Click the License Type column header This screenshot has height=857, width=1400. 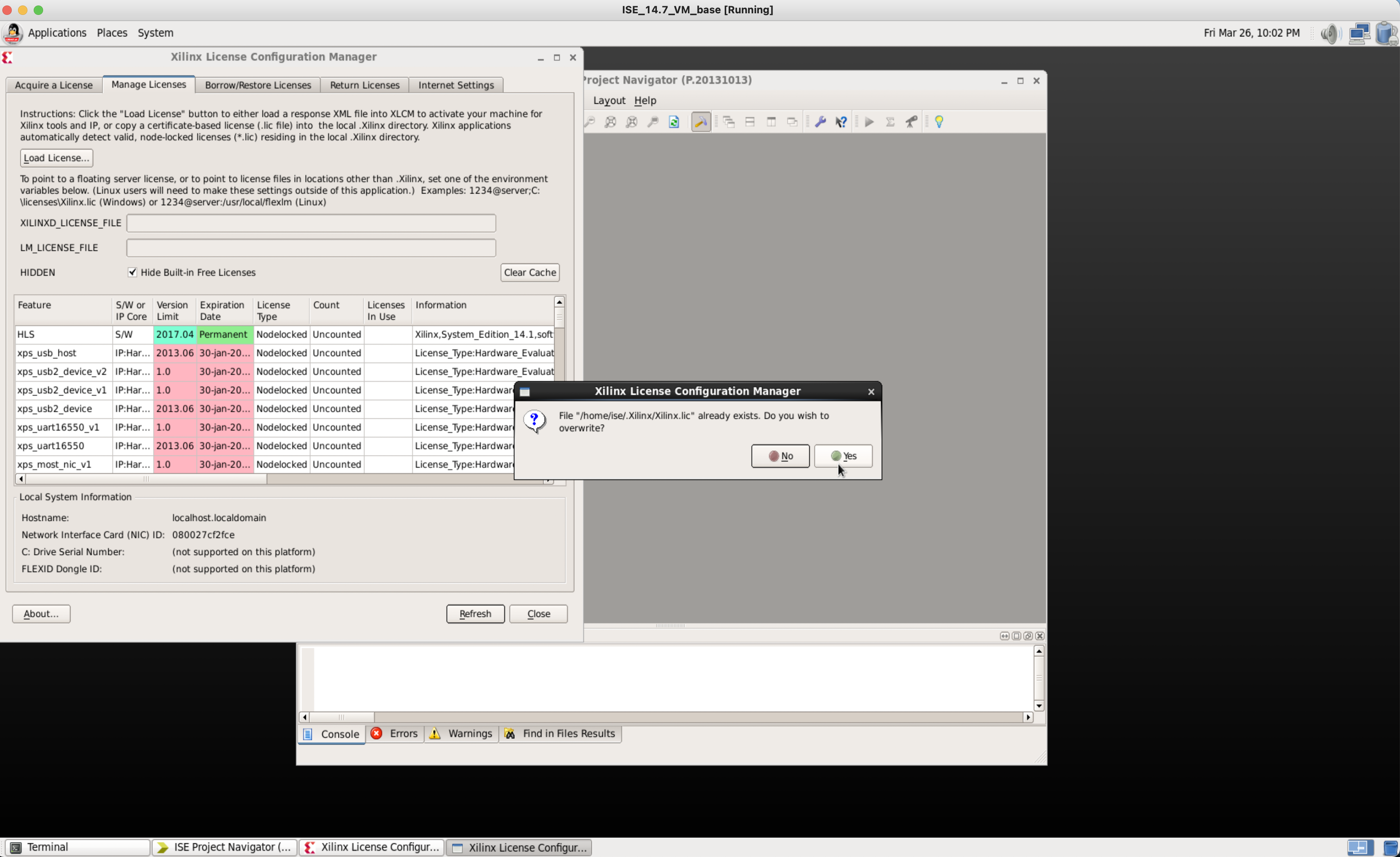(x=281, y=310)
